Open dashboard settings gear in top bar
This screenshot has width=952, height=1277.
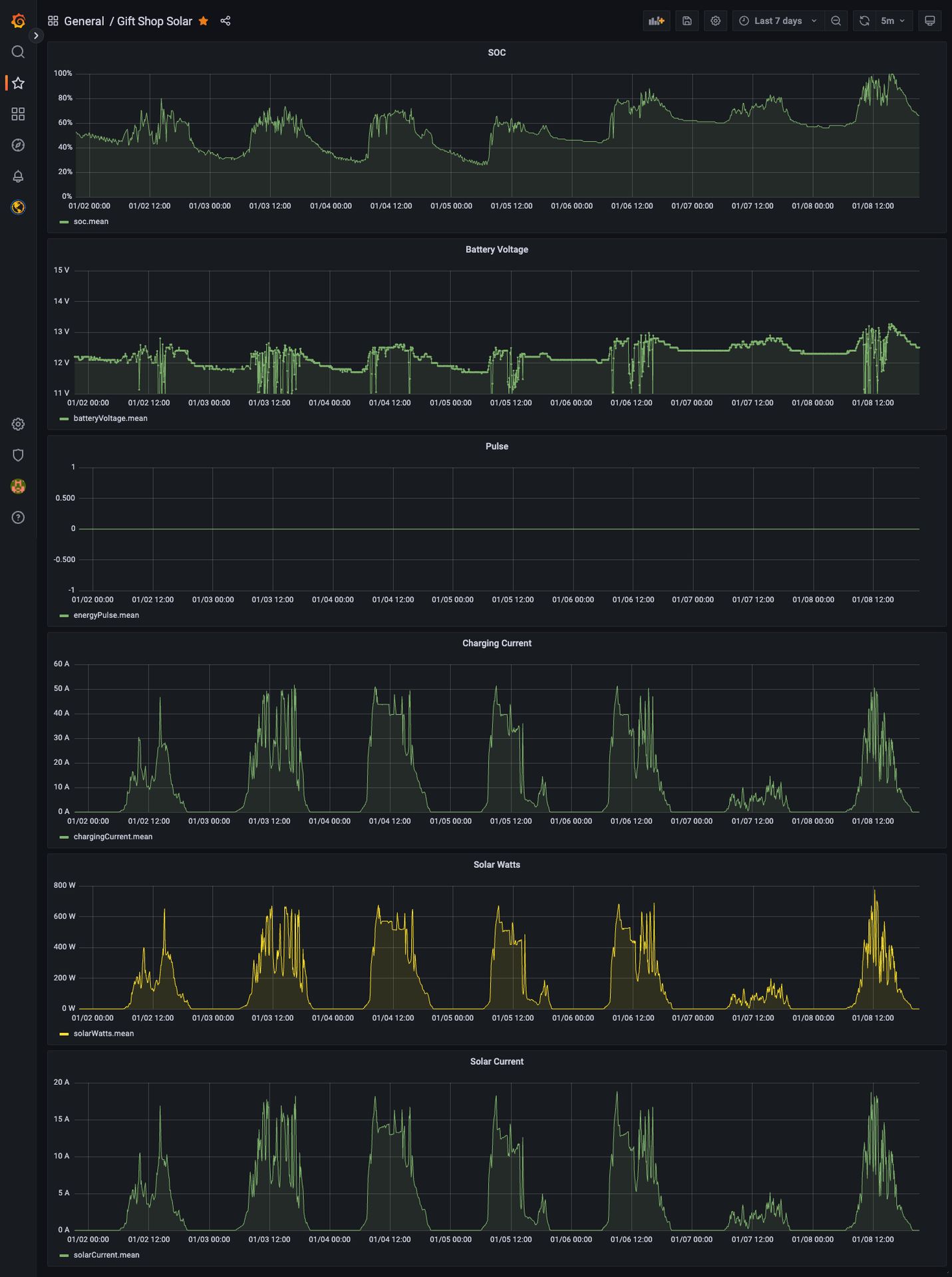[x=715, y=21]
